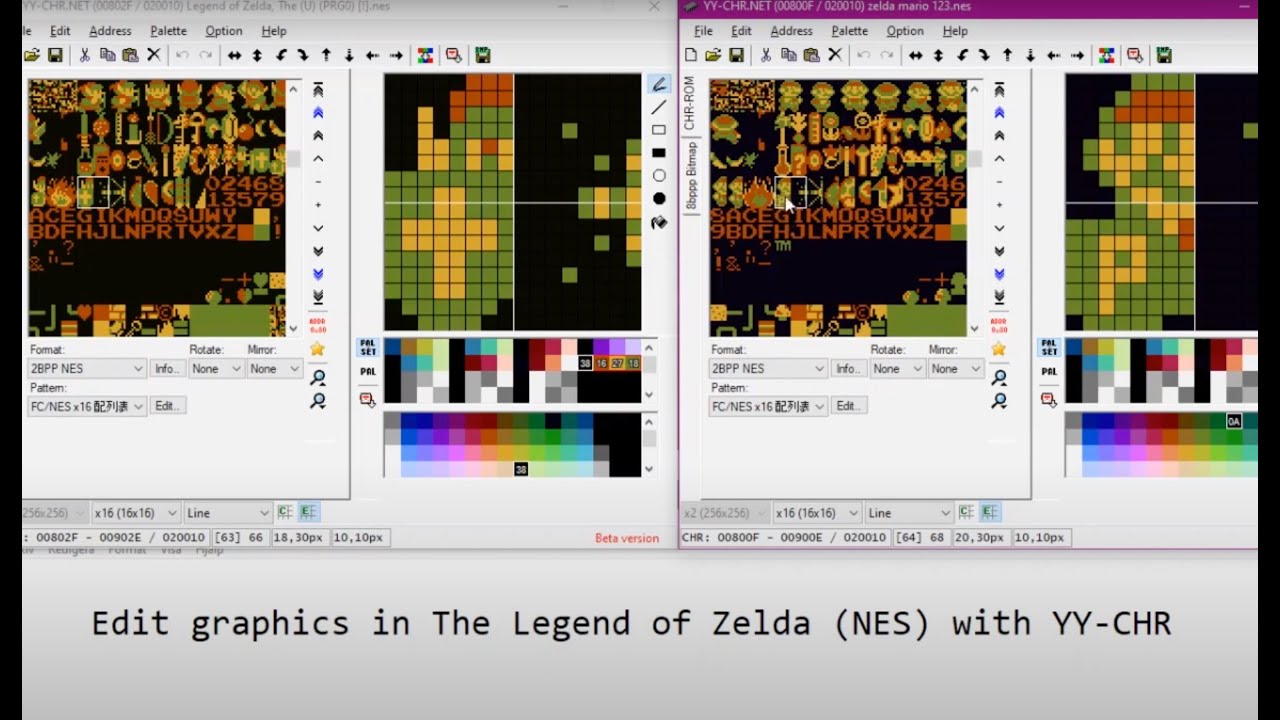Click Delete X icon in right window toolbar
1280x720 pixels.
835,55
